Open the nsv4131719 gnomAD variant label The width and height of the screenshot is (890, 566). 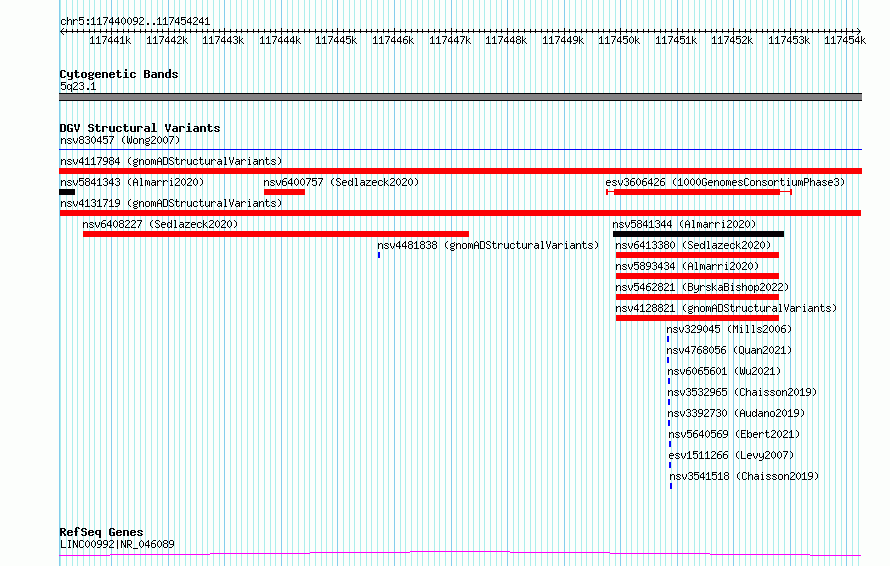click(171, 203)
